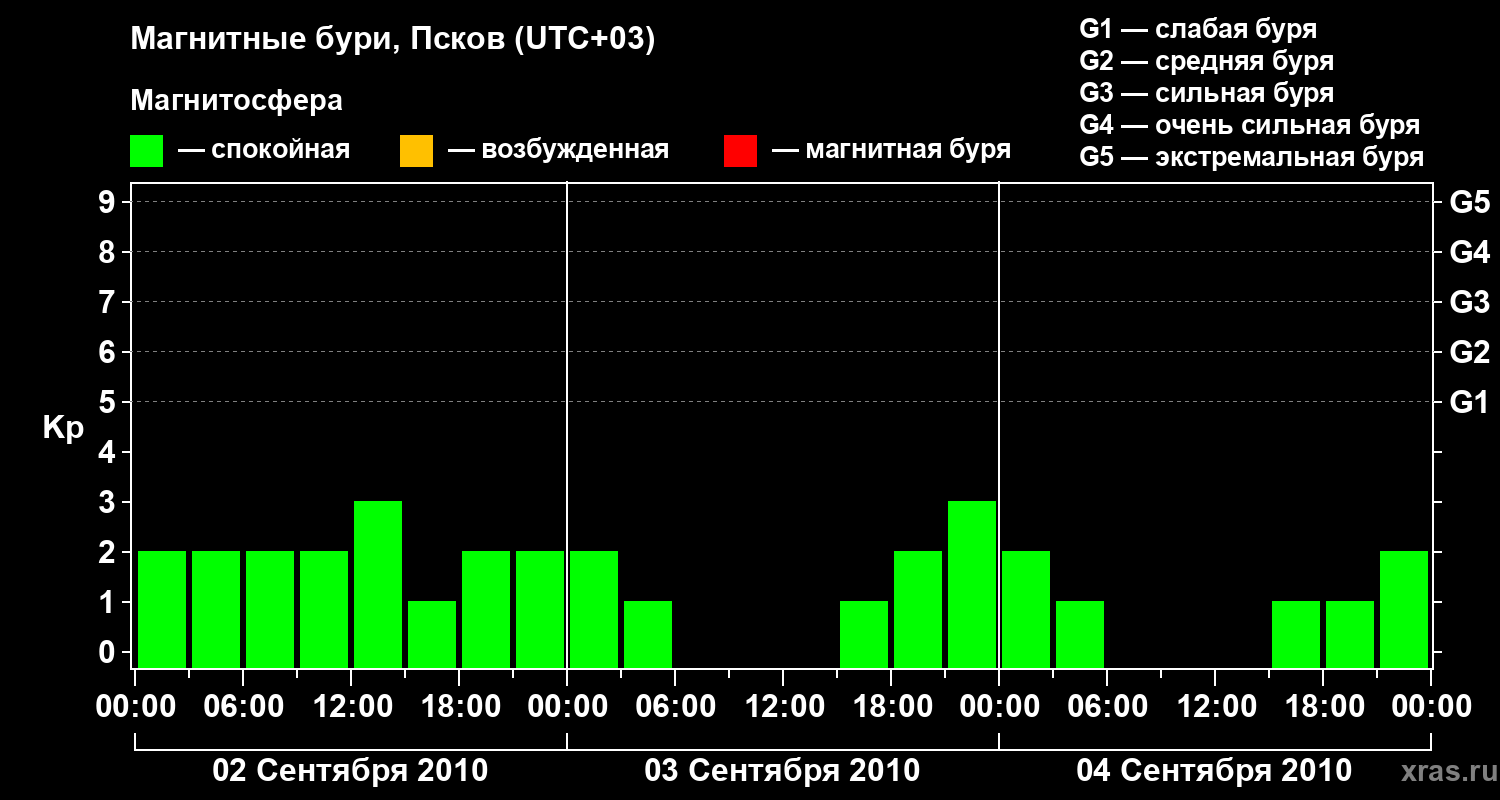Viewport: 1500px width, 800px height.
Task: Click 'G3 — сильная буря' legend line
Action: pos(1206,93)
